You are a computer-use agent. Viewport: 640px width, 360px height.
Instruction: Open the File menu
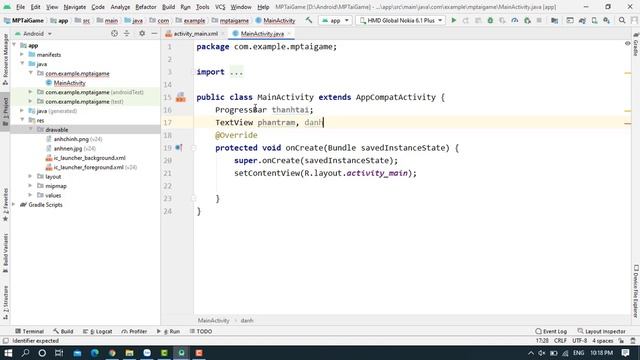[20, 7]
